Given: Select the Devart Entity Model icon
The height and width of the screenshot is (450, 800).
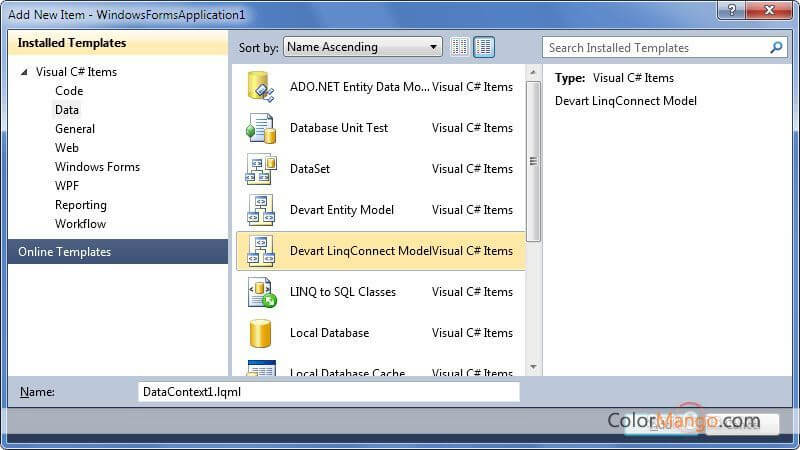Looking at the screenshot, I should (261, 210).
